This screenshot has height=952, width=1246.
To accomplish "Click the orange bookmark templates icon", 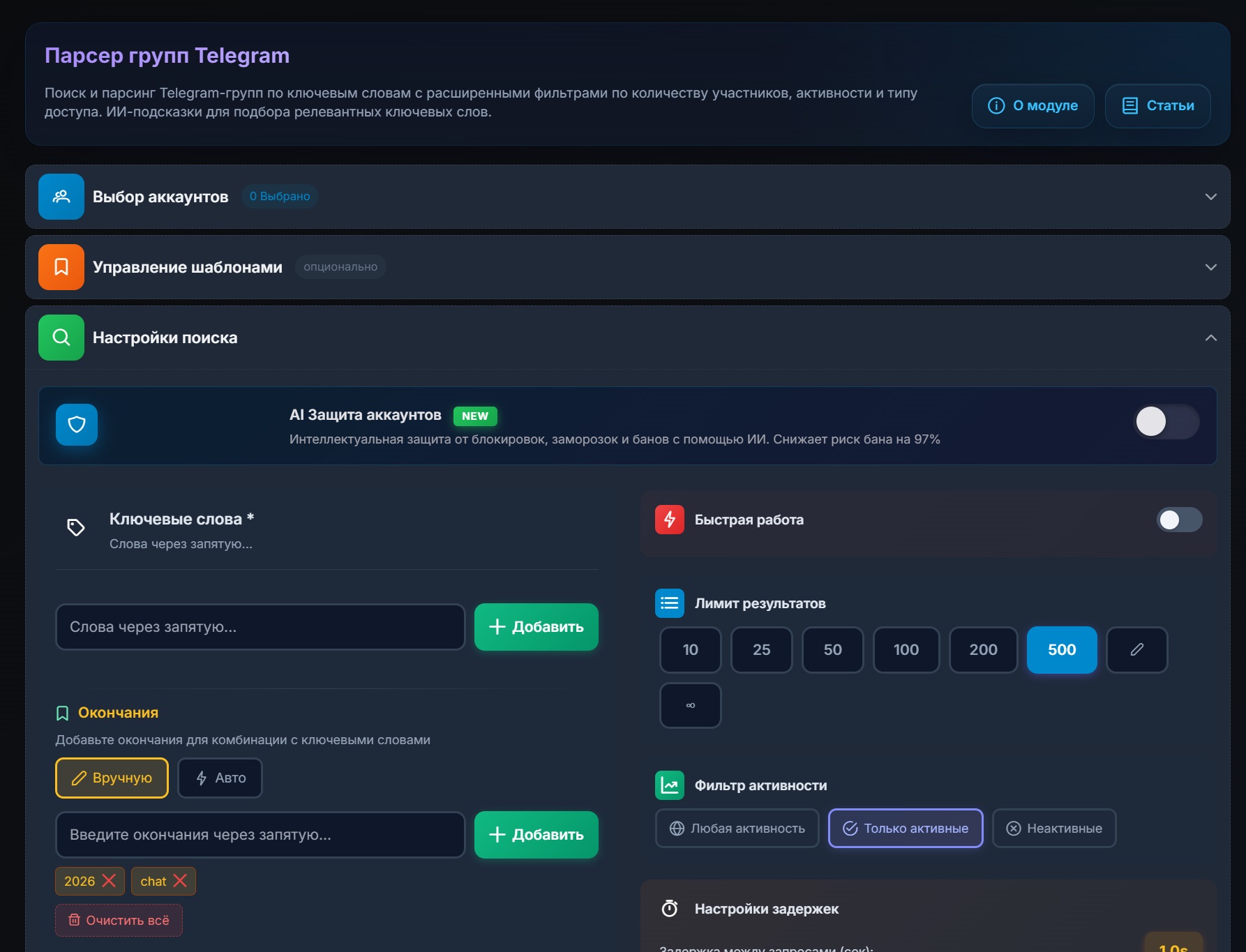I will (x=61, y=267).
